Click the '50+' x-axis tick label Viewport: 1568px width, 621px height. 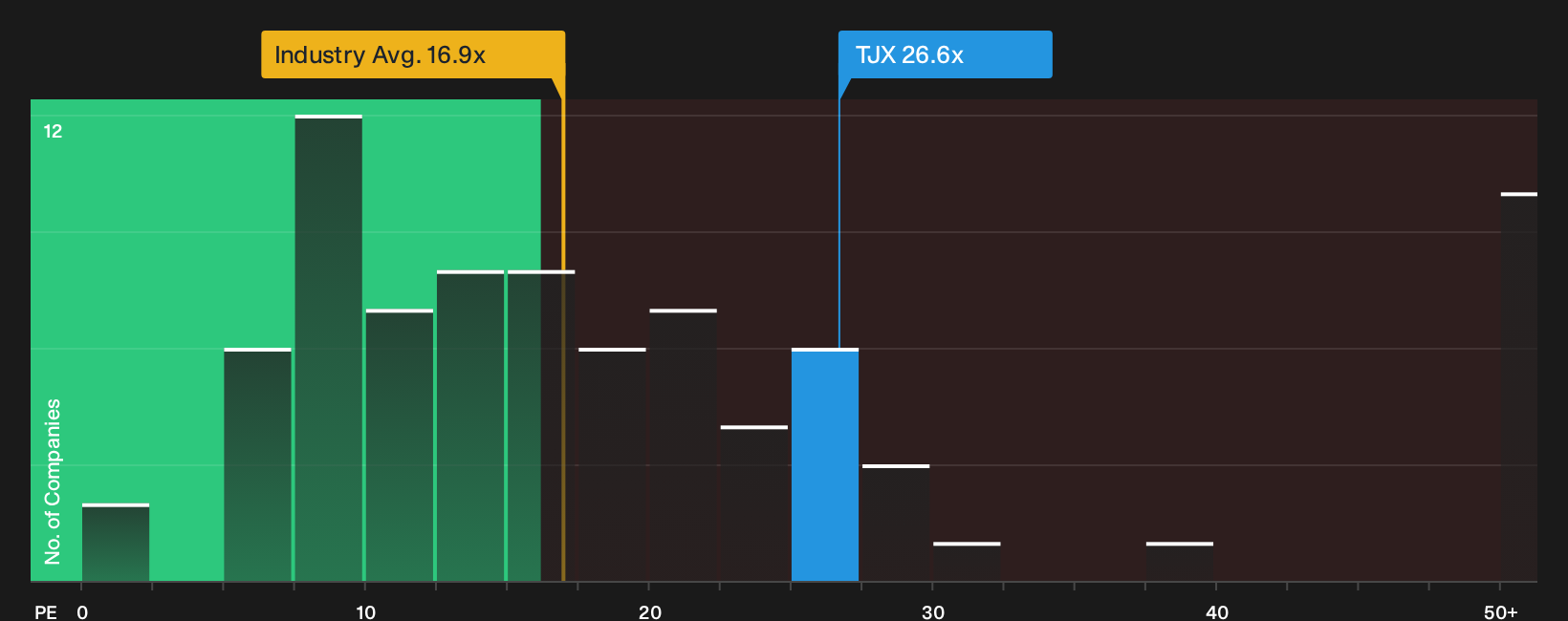1501,611
